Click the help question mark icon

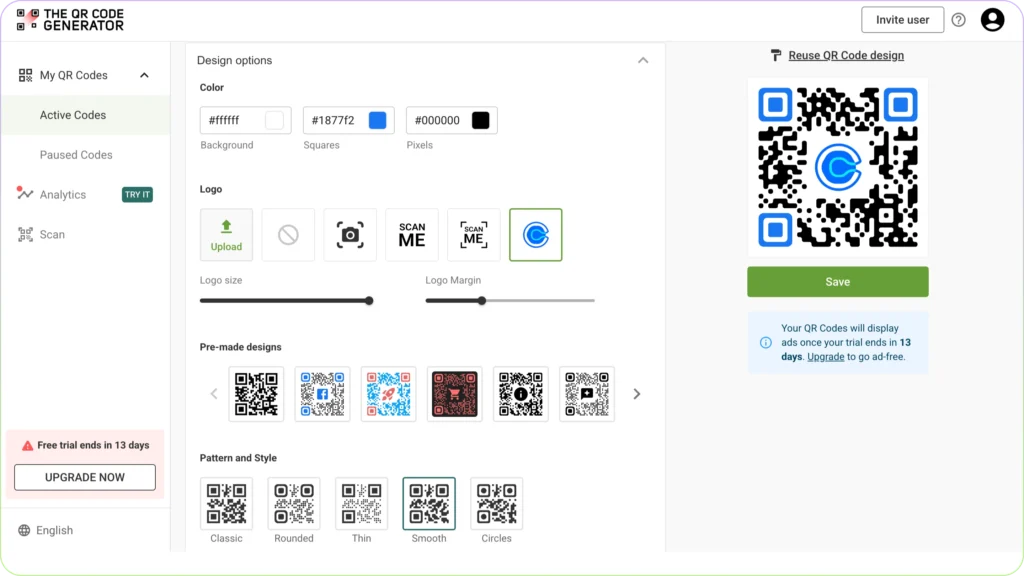tap(959, 19)
